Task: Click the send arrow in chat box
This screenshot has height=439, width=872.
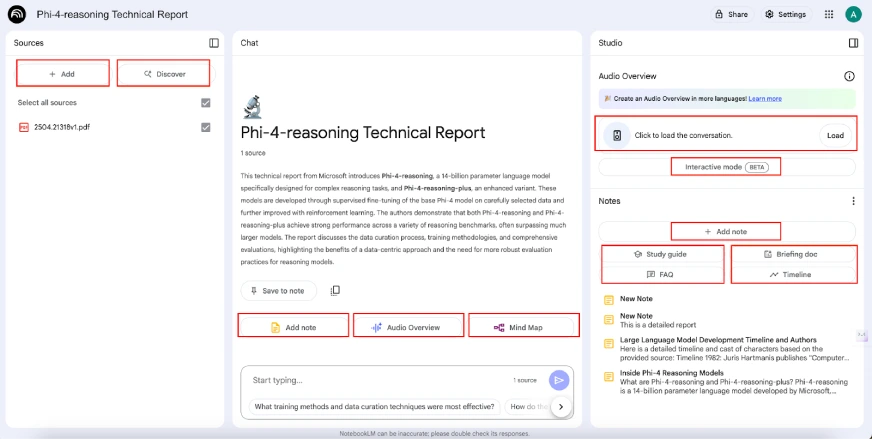Action: [559, 380]
